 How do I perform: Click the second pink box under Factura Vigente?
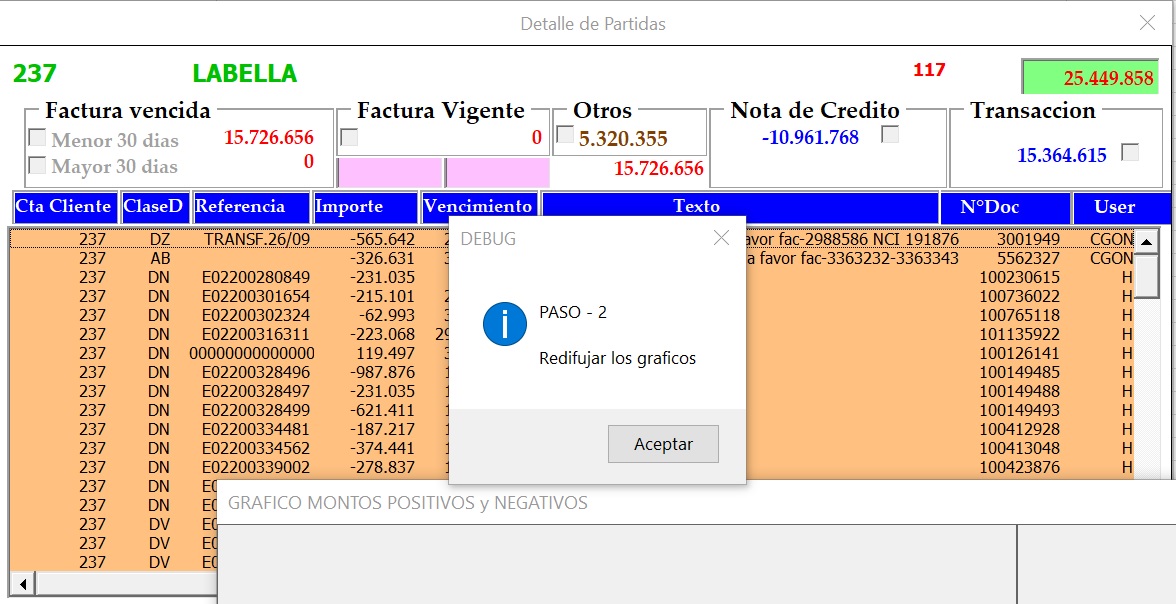[x=498, y=173]
